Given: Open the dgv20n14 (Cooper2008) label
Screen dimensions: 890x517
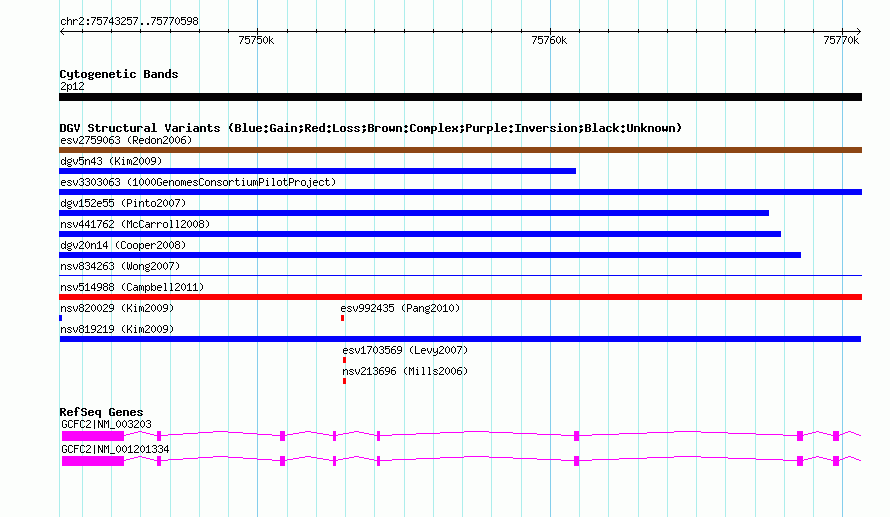Looking at the screenshot, I should click(x=123, y=245).
